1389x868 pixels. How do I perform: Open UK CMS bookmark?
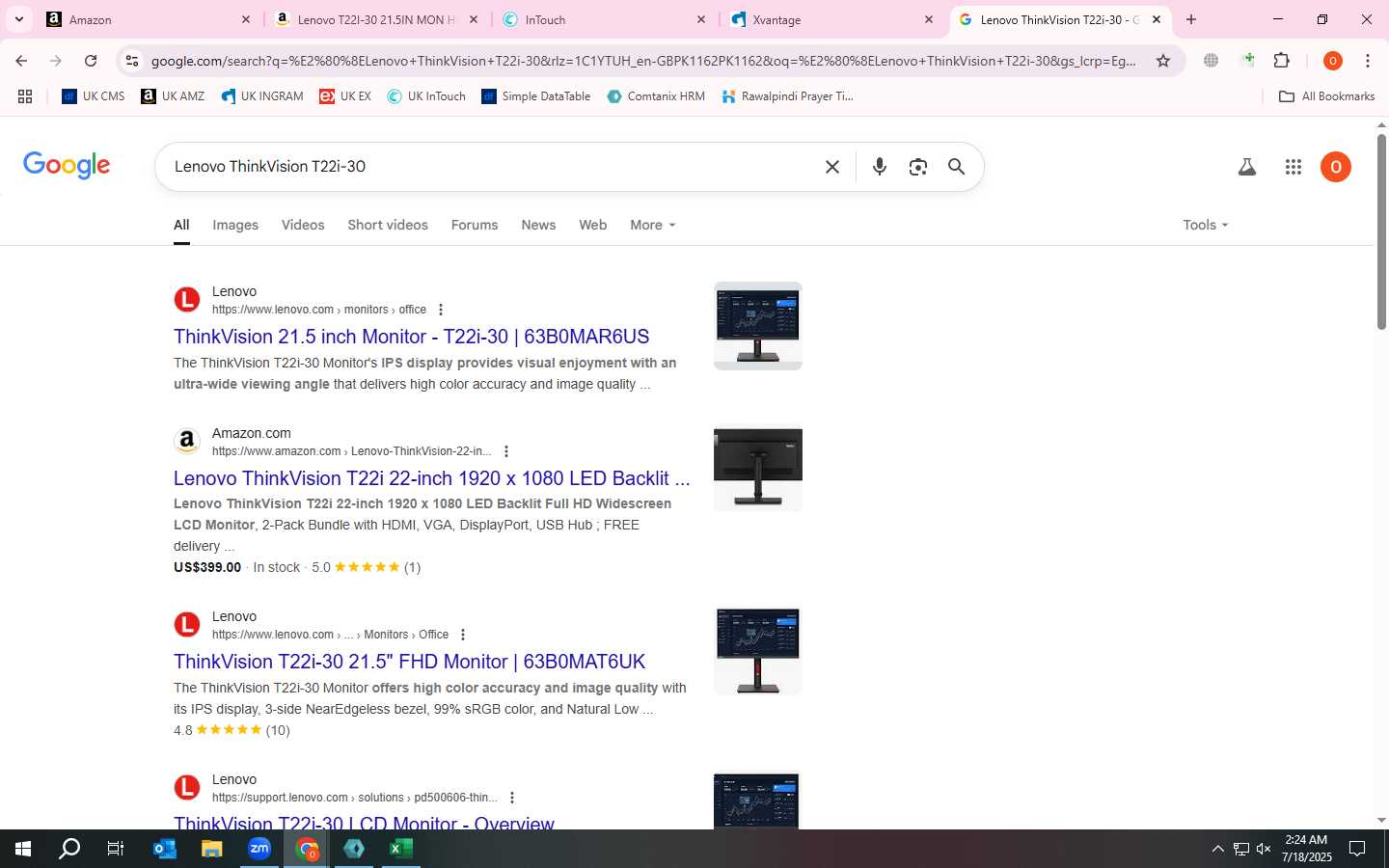pos(94,96)
